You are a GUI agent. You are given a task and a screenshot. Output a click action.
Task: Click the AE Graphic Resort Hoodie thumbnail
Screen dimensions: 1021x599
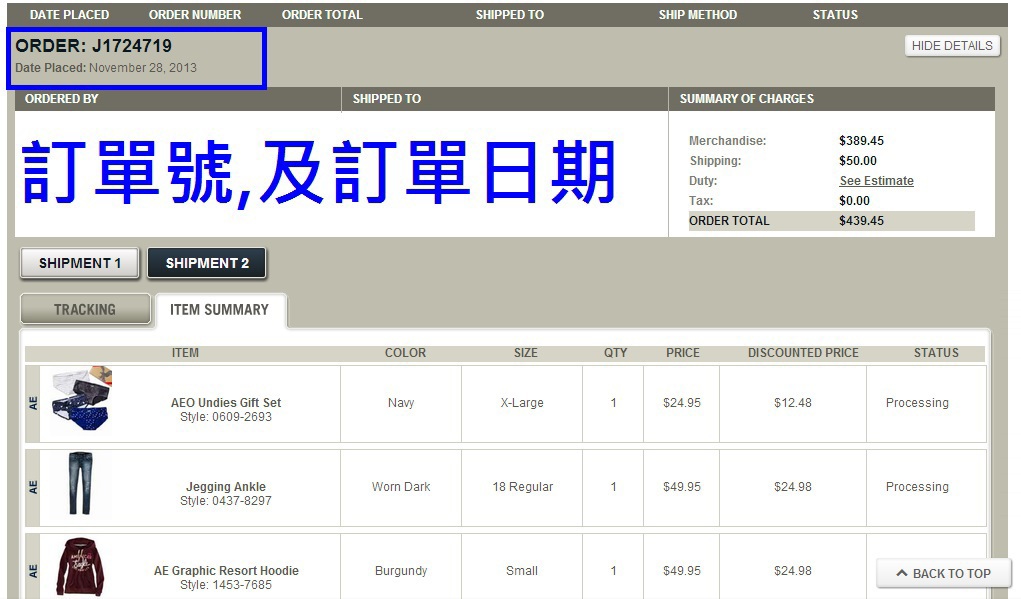click(80, 566)
